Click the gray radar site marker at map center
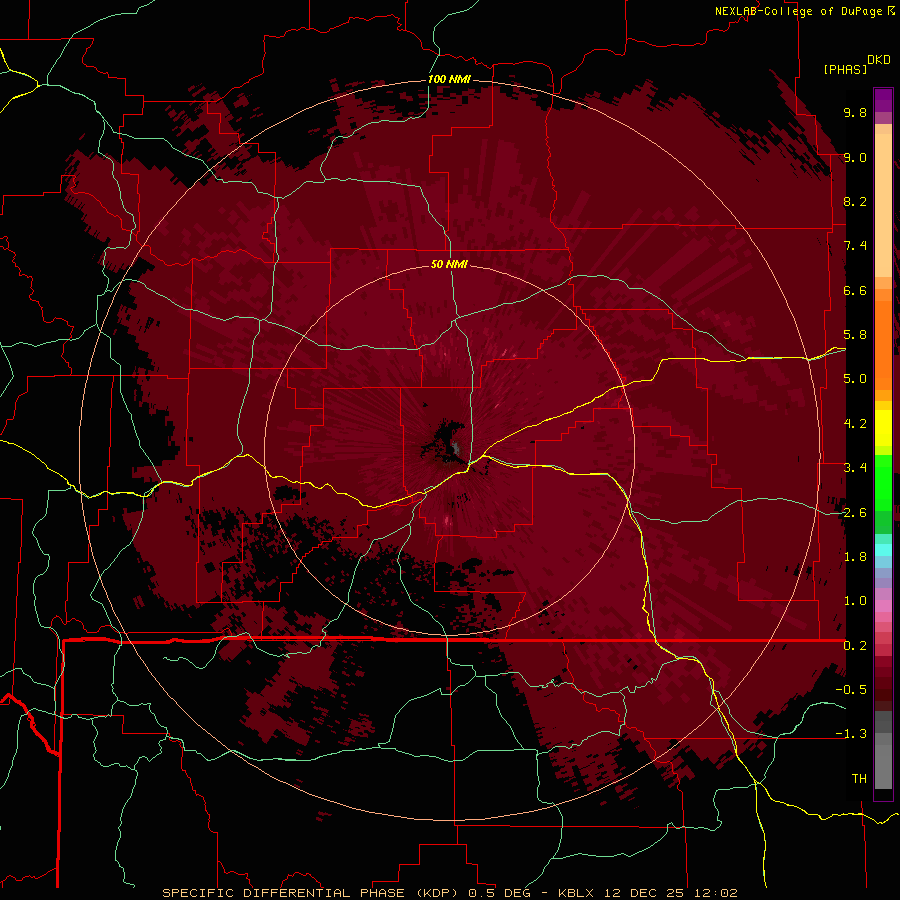This screenshot has width=900, height=900. 456,448
